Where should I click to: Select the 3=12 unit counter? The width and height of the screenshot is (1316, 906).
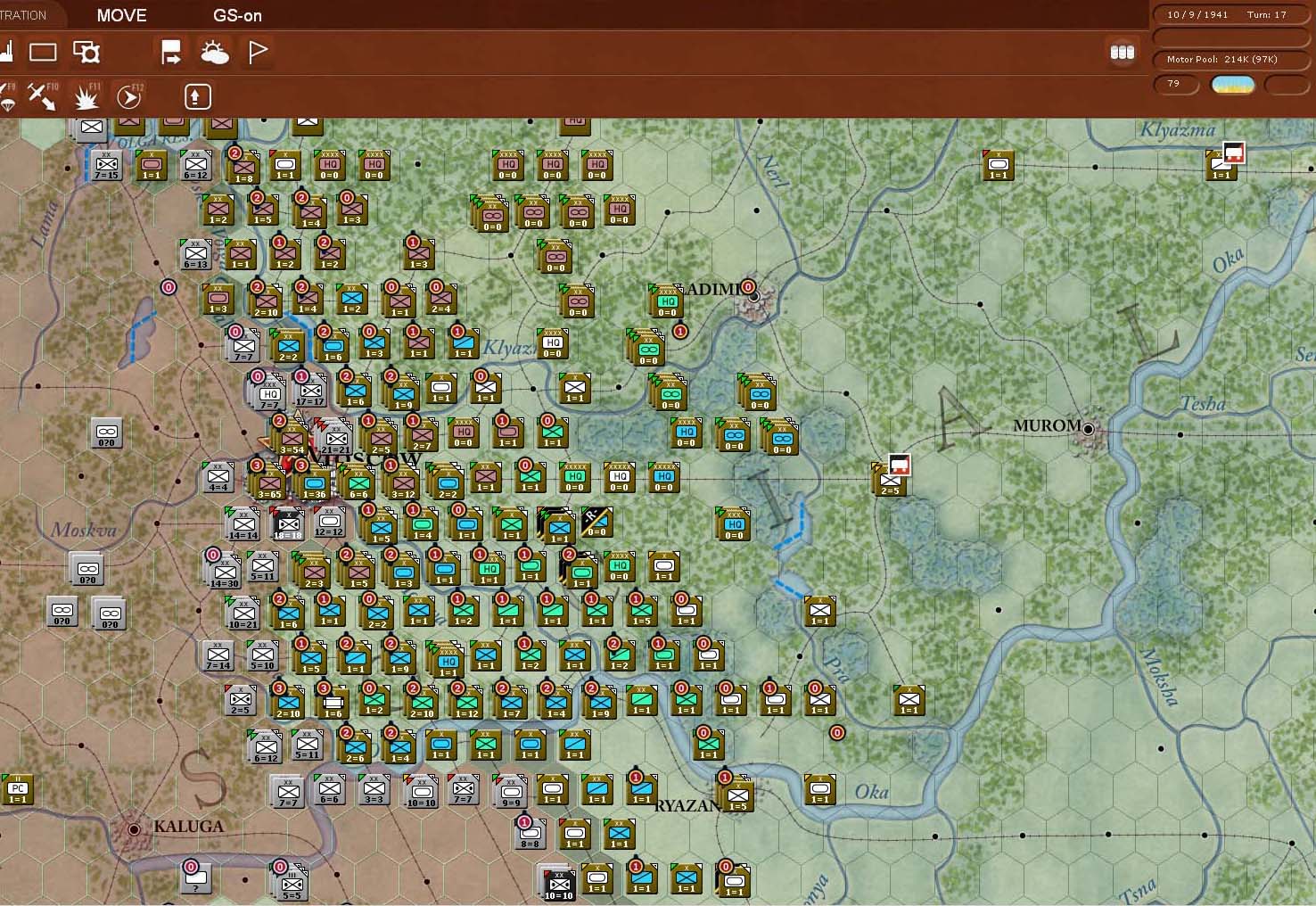[x=404, y=483]
